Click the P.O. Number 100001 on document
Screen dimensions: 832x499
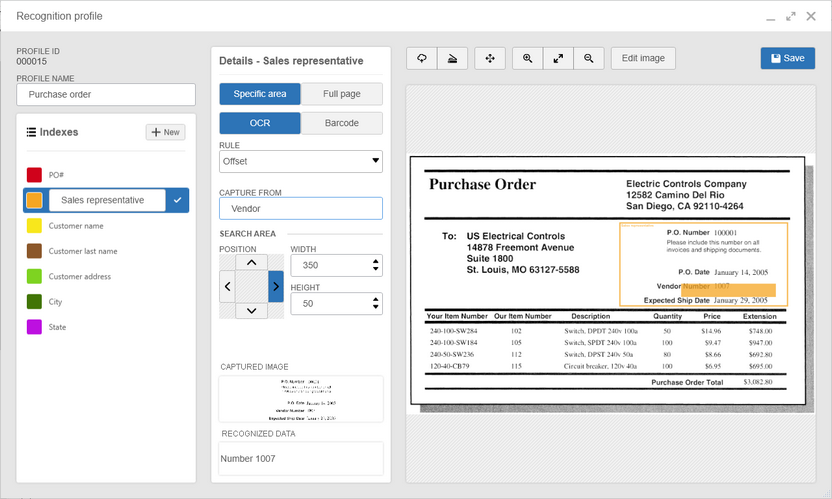701,233
